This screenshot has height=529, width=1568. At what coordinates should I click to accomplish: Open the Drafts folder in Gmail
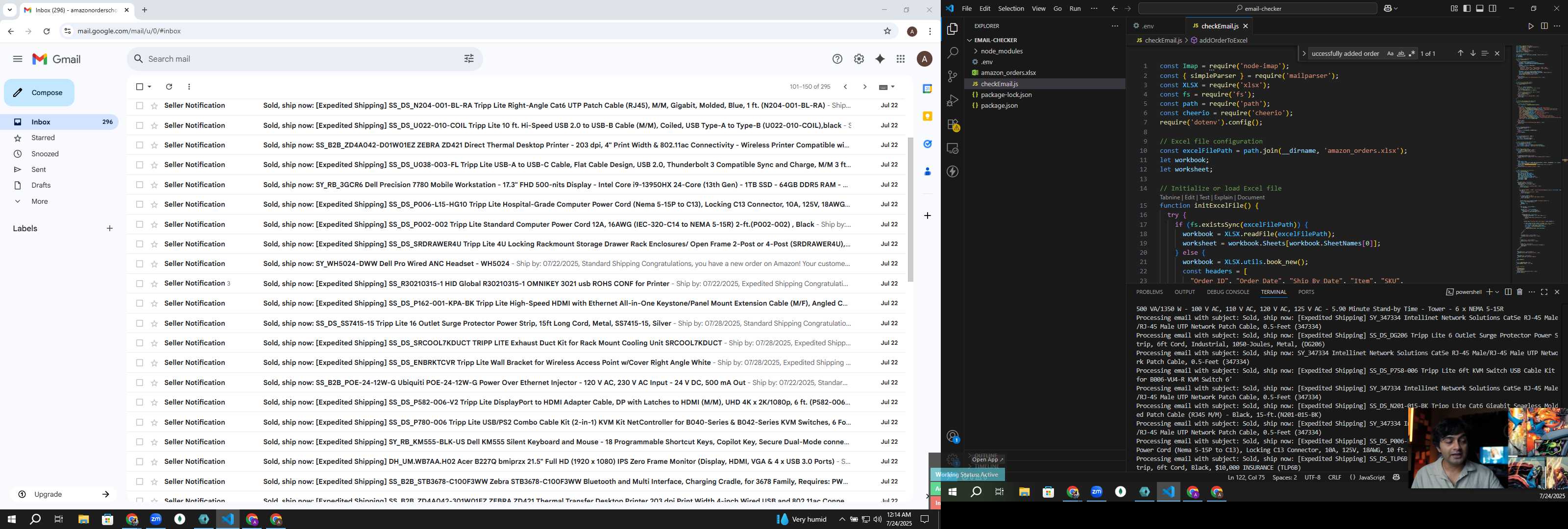pos(41,186)
